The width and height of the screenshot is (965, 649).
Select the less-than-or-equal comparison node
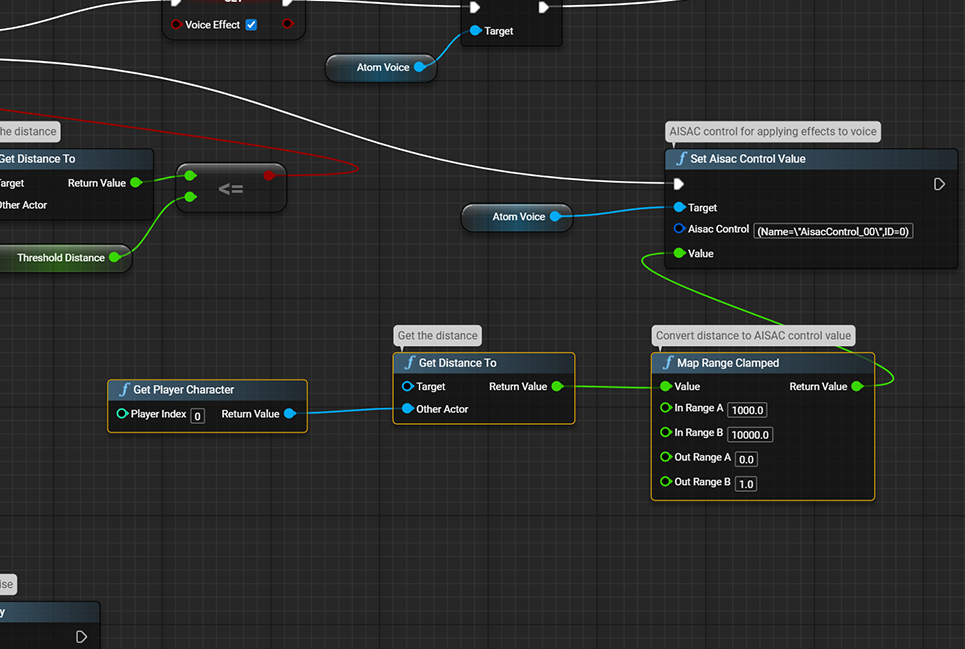[231, 188]
